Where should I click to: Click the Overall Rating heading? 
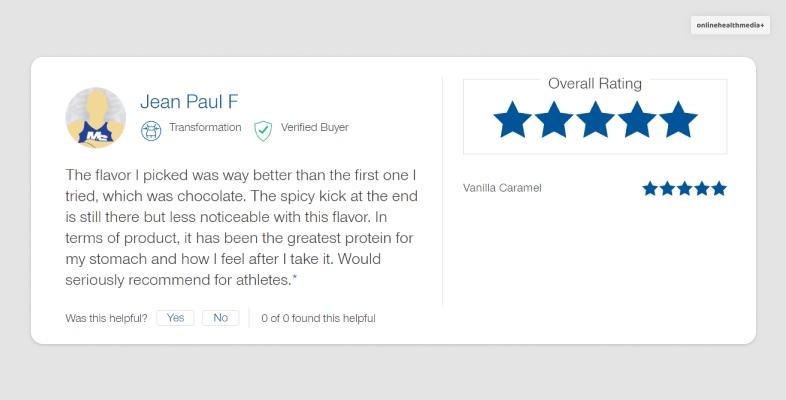coord(595,84)
